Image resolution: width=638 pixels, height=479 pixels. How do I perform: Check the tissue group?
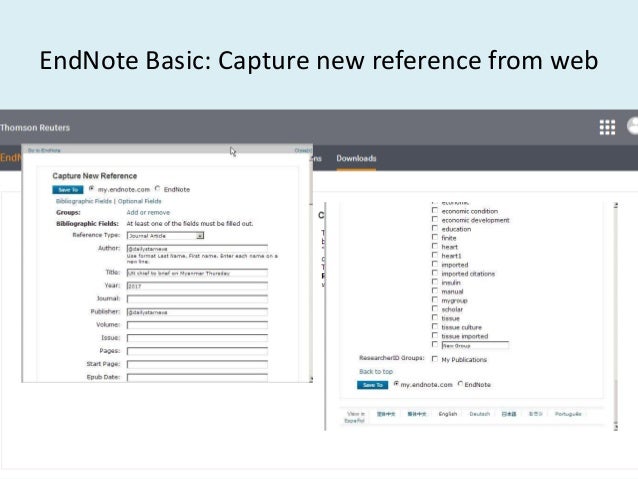tap(435, 318)
